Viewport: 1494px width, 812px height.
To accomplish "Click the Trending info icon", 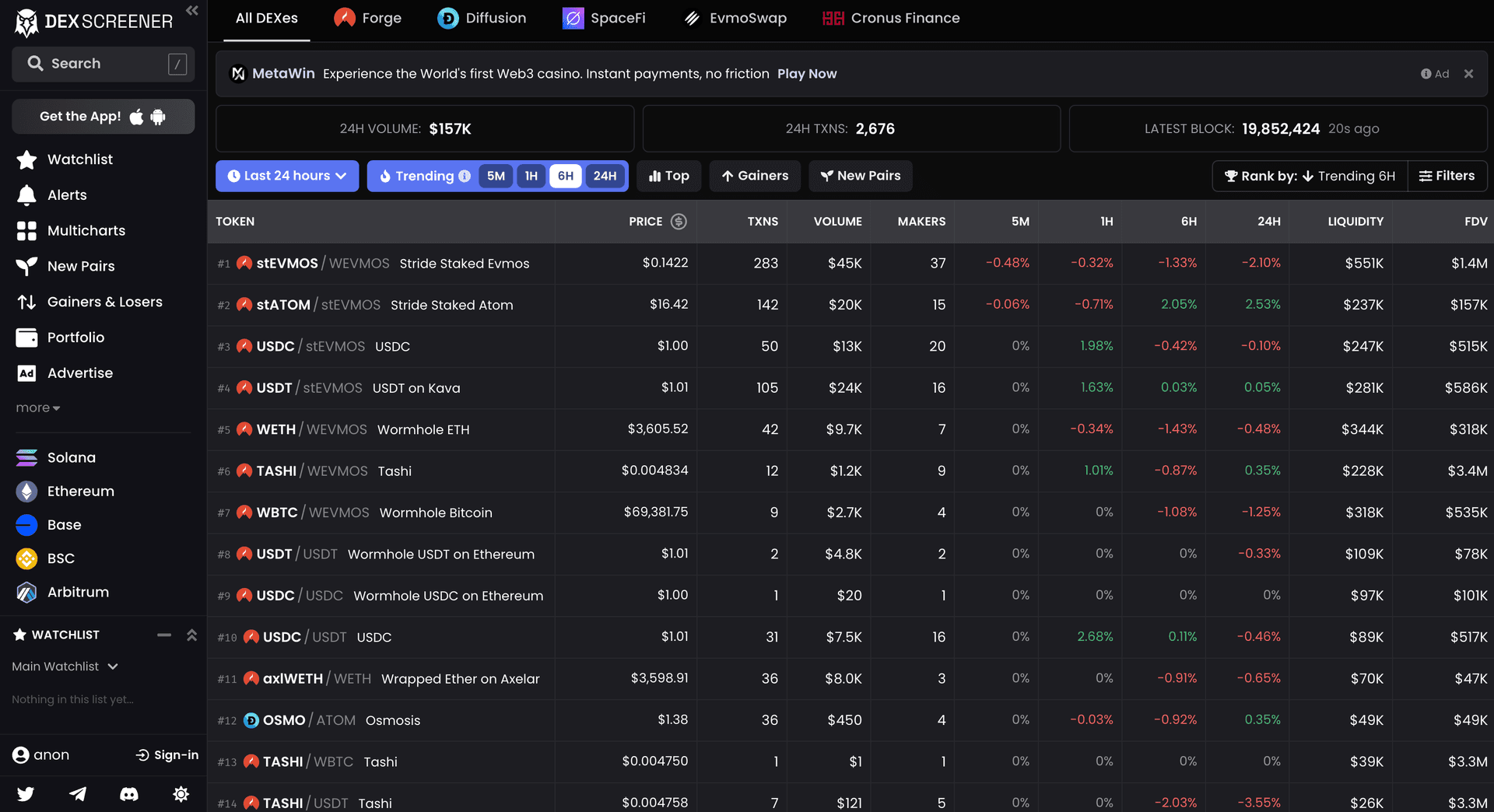I will 465,176.
